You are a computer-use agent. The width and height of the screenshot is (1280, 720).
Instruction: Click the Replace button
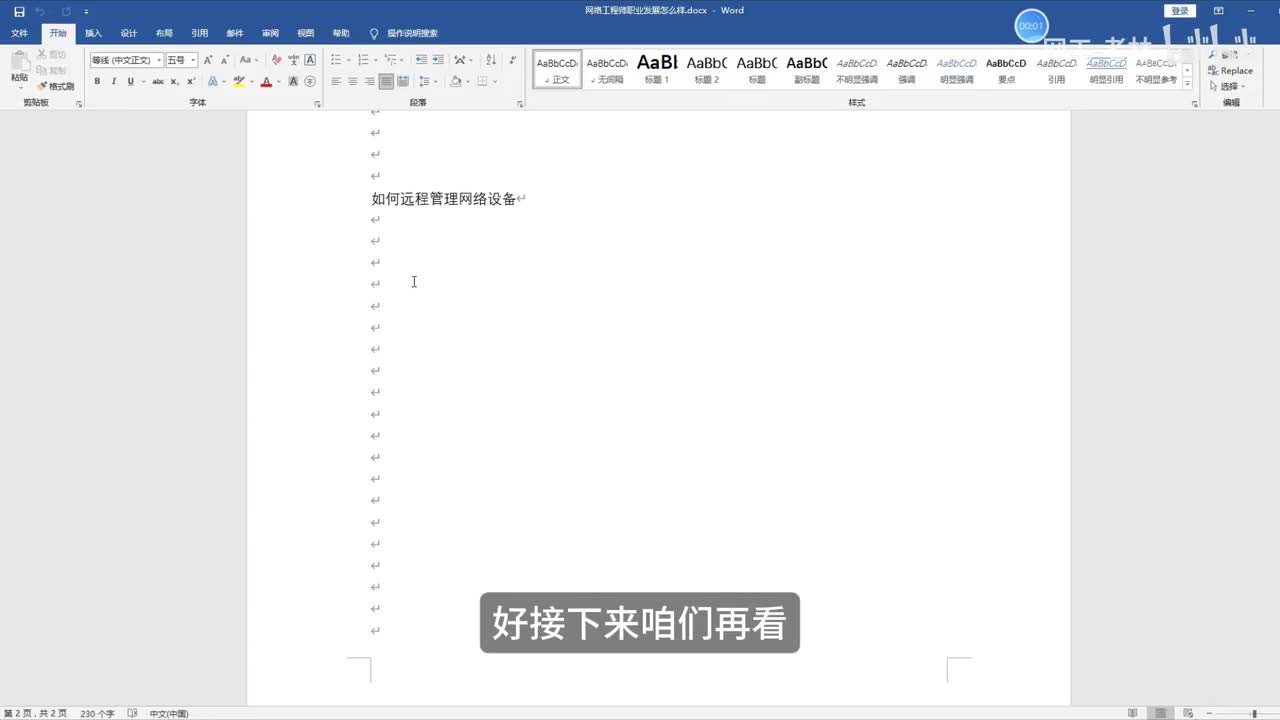click(1229, 71)
